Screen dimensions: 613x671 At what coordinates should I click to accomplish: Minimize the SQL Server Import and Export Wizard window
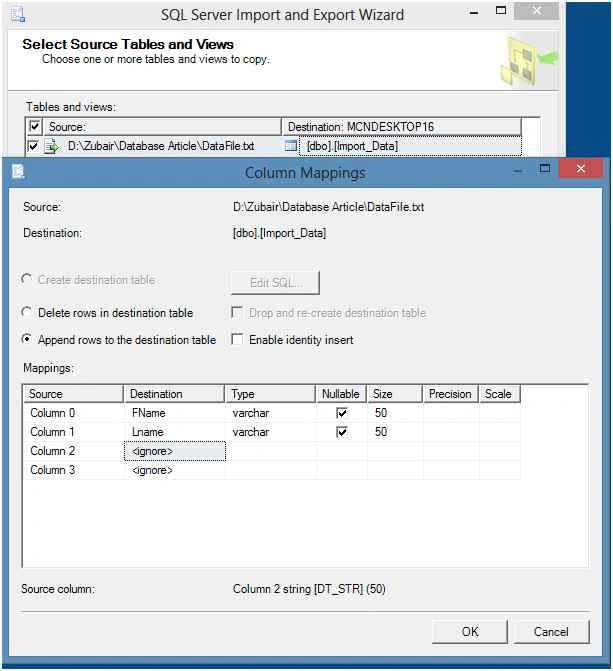474,13
